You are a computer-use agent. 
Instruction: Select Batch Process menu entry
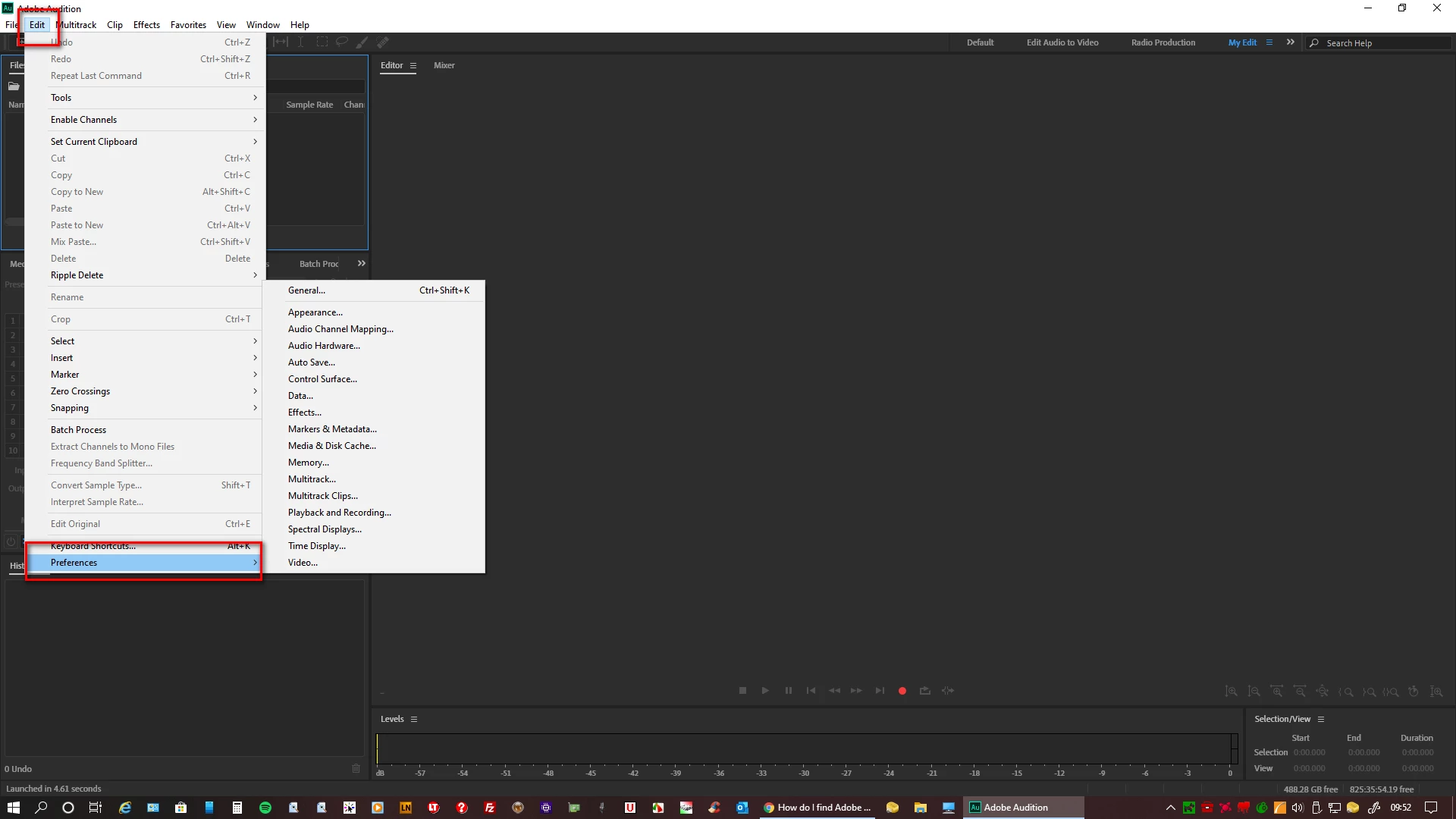tap(79, 430)
